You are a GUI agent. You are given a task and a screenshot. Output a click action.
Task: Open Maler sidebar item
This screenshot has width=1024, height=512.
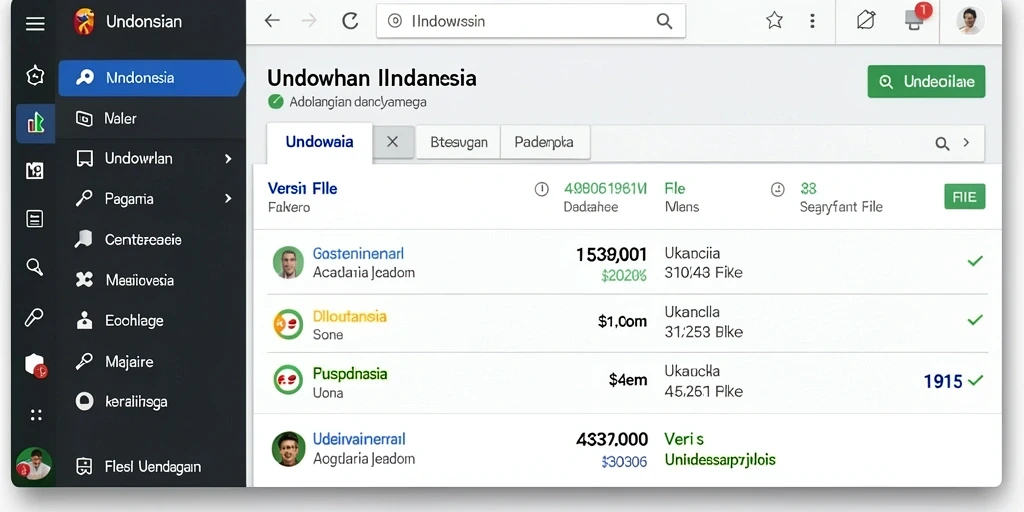click(x=151, y=118)
